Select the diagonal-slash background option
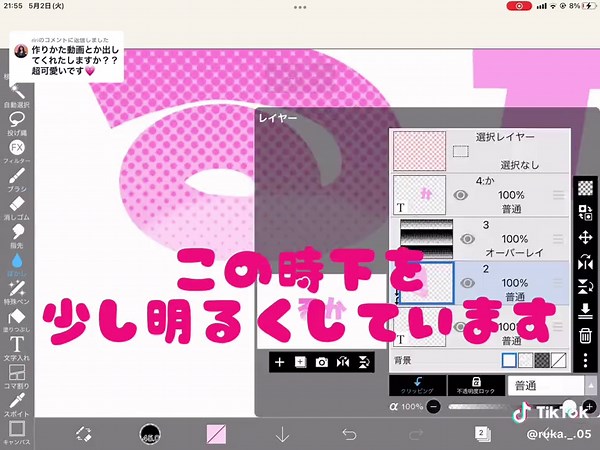 point(558,360)
